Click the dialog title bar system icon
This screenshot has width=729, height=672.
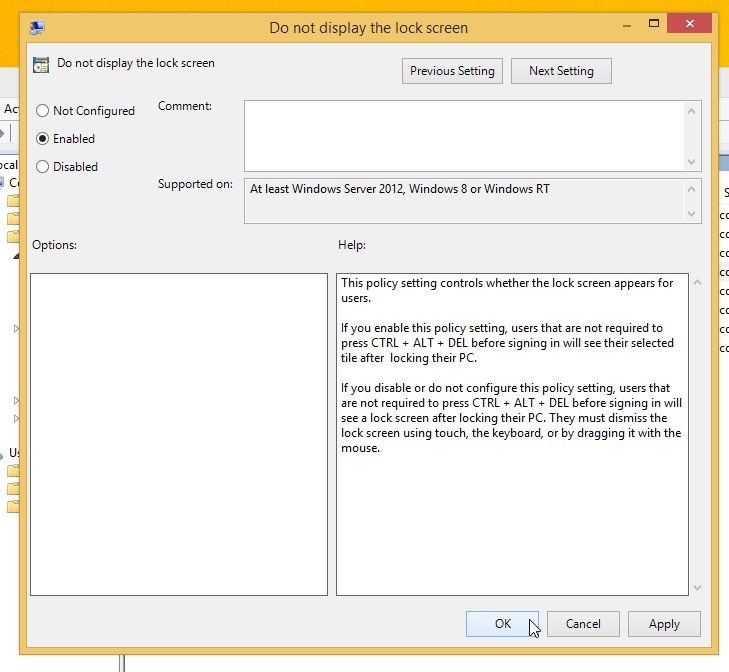tap(37, 27)
